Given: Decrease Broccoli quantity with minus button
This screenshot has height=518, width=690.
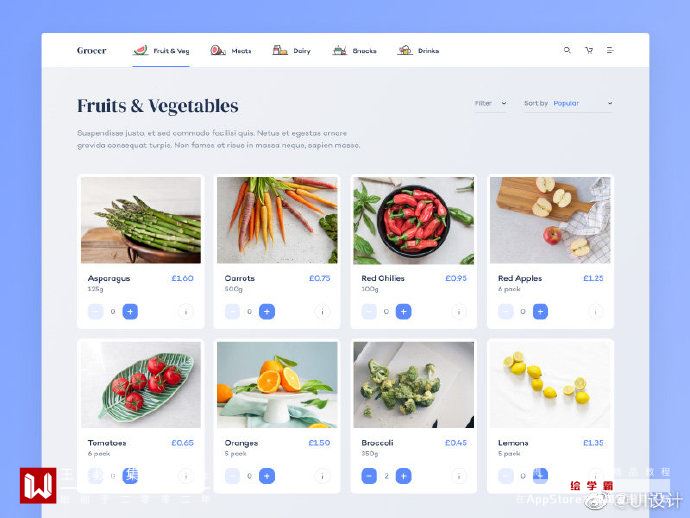Looking at the screenshot, I should click(369, 476).
